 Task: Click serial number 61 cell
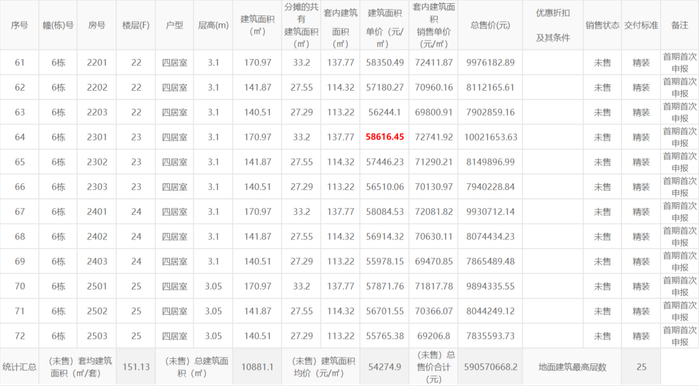20,63
